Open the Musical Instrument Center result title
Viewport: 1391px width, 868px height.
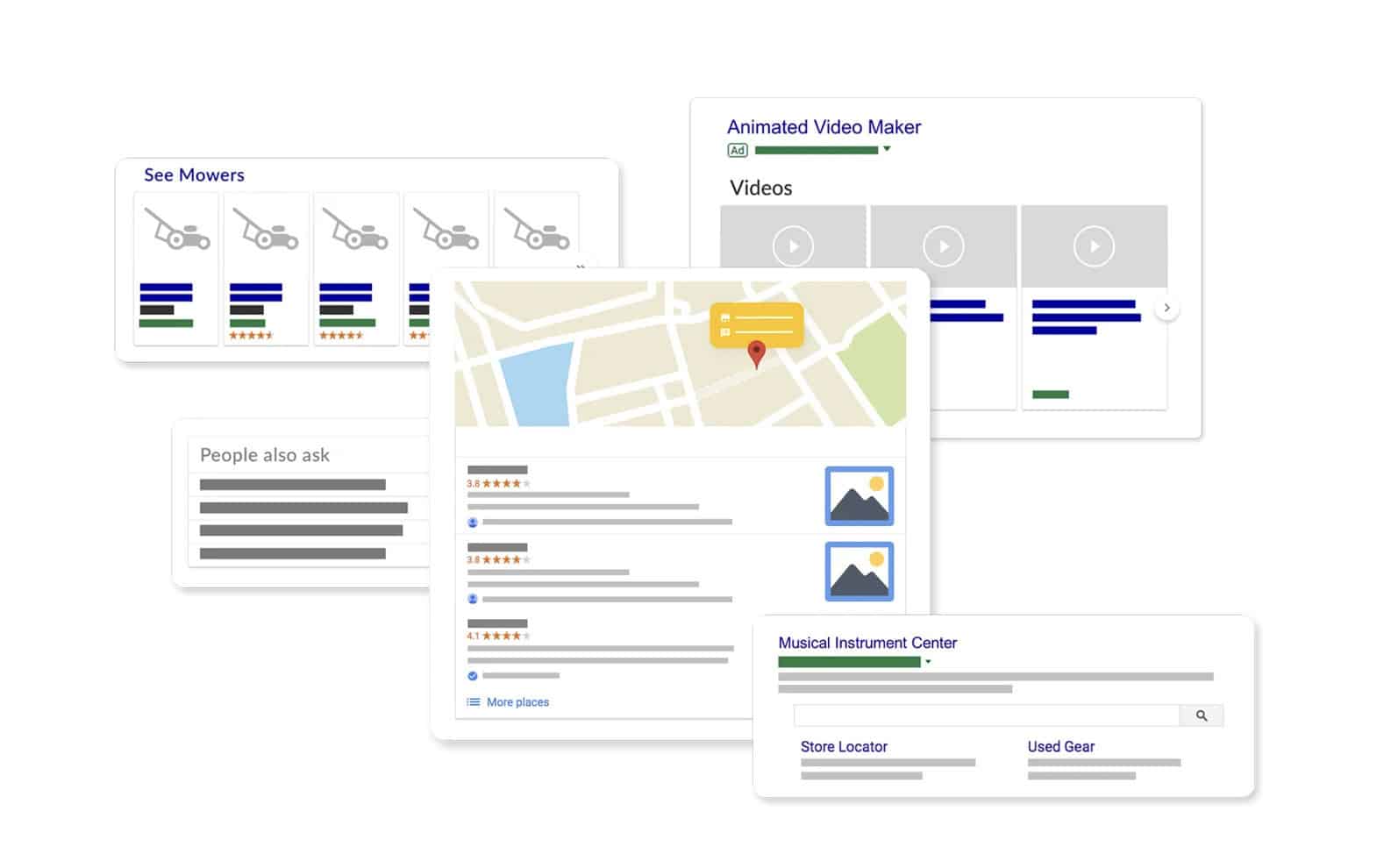point(867,643)
